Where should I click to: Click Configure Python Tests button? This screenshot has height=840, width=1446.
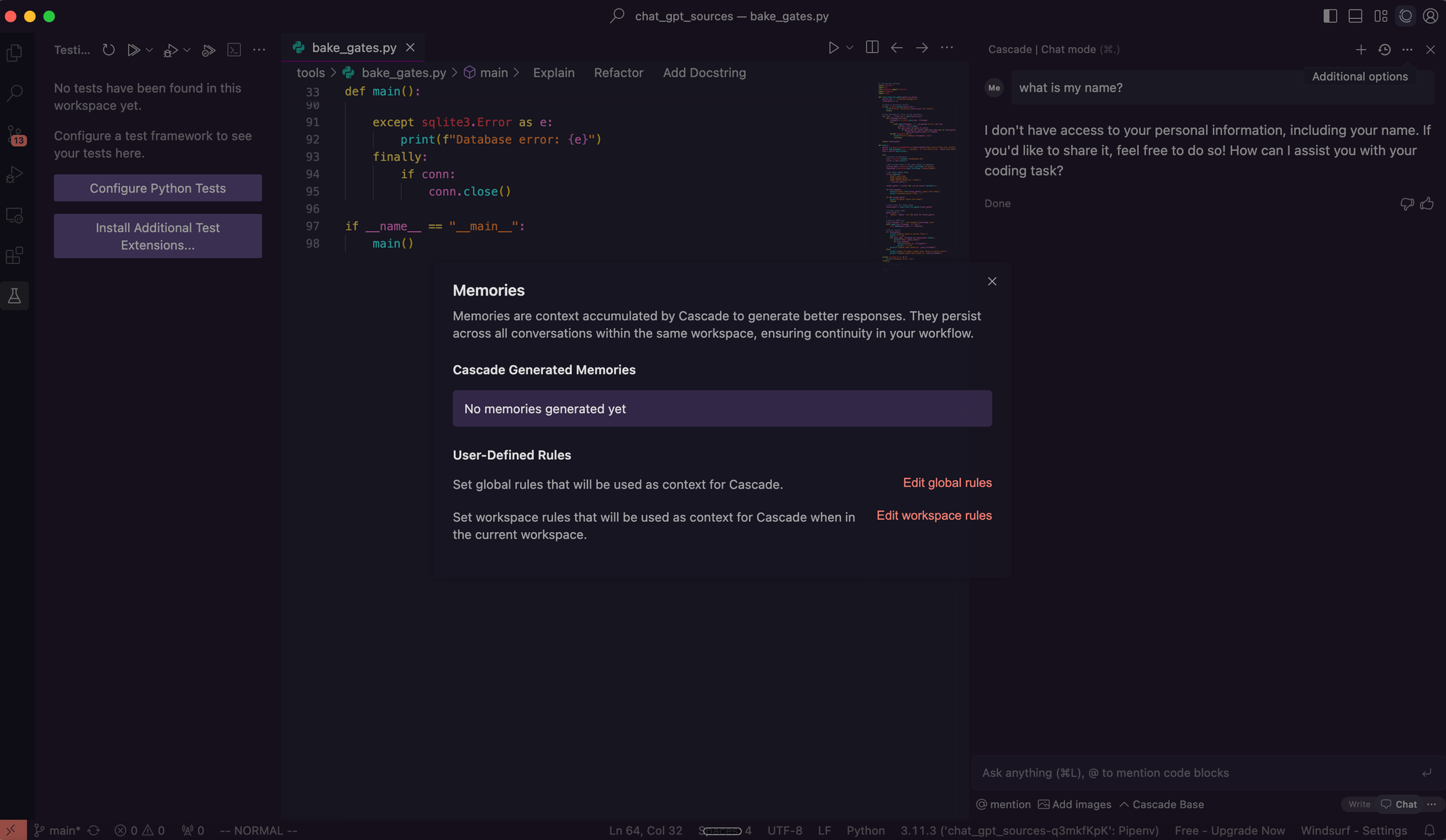[x=158, y=188]
